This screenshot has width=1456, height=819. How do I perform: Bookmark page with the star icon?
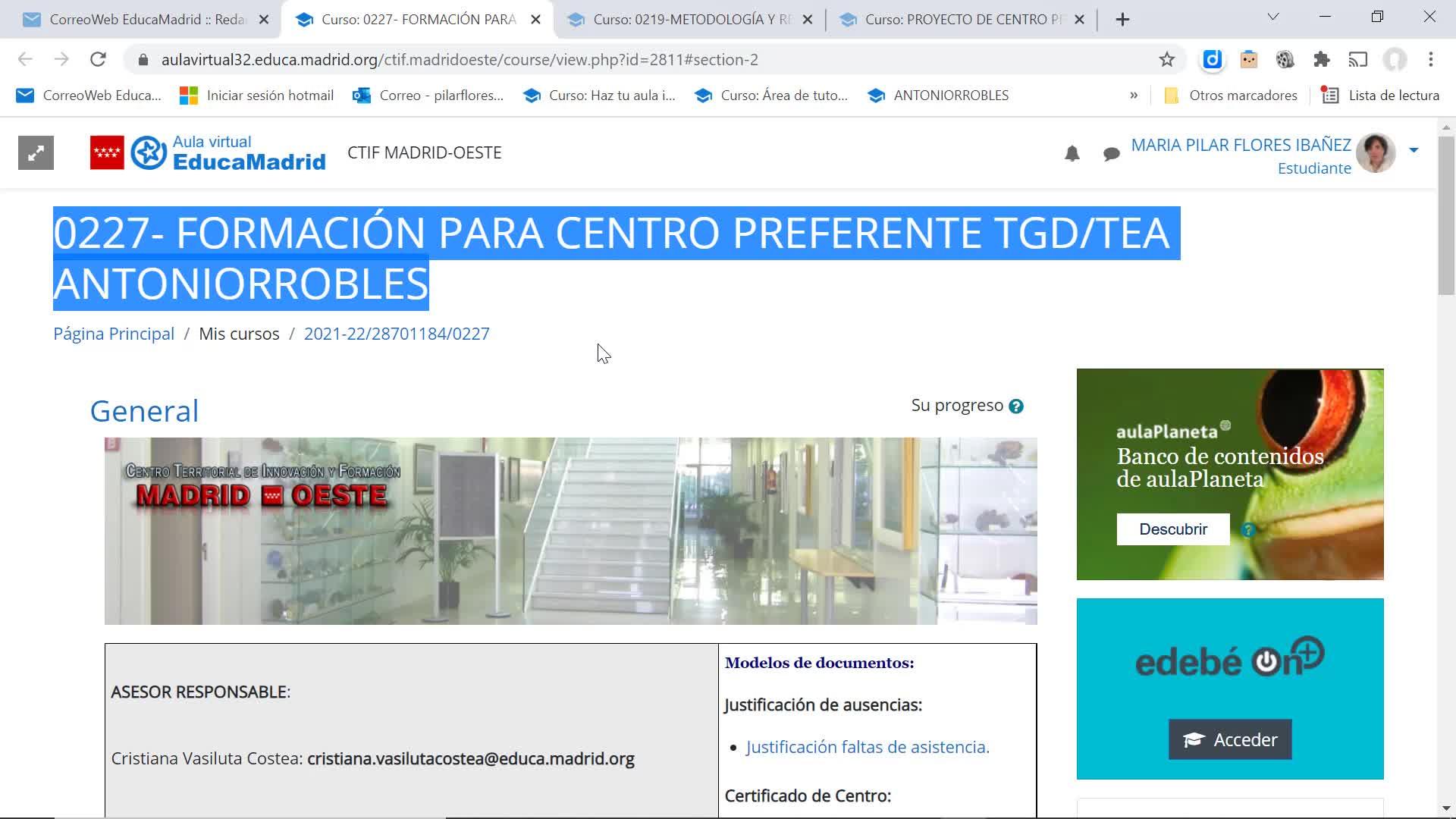pos(1166,60)
